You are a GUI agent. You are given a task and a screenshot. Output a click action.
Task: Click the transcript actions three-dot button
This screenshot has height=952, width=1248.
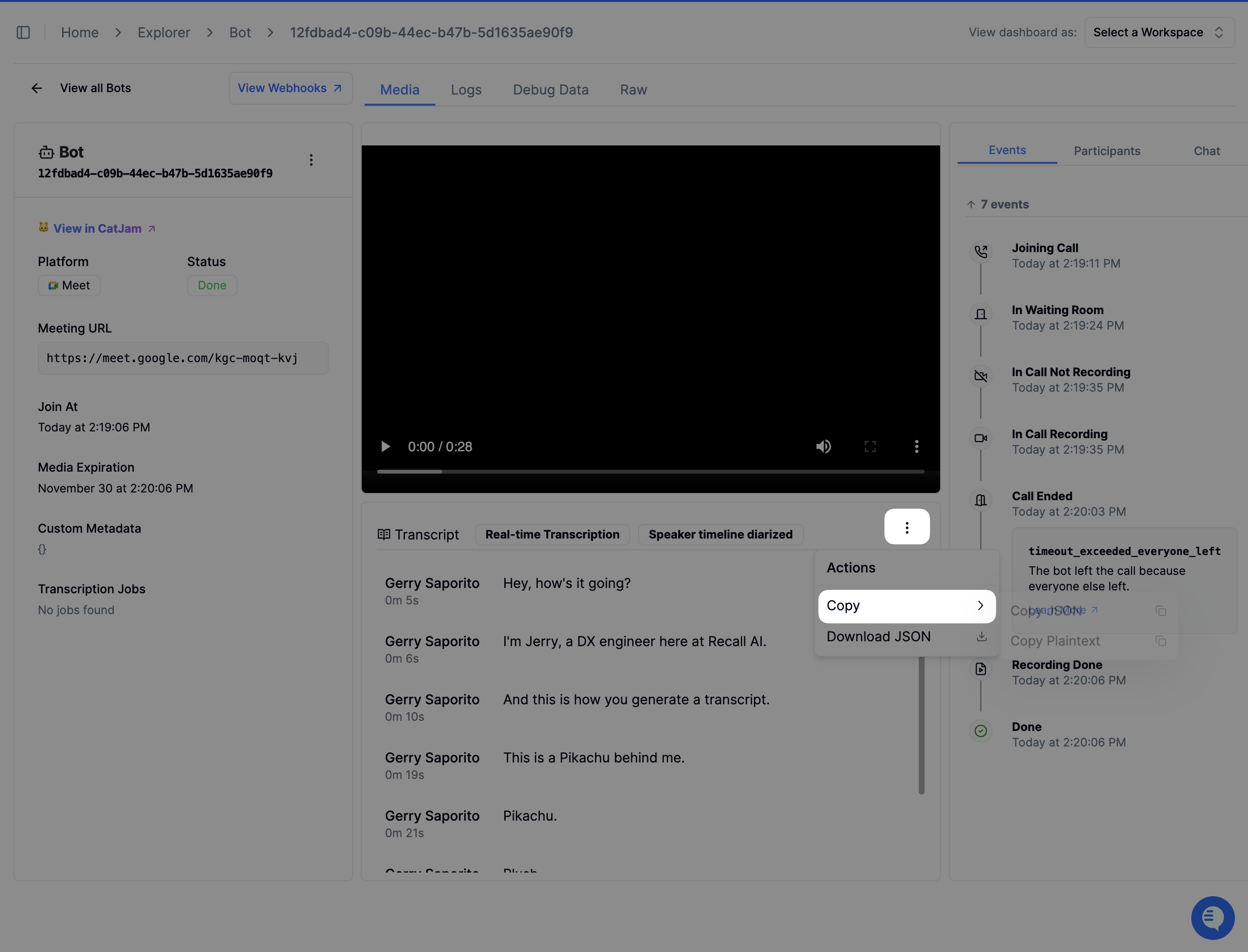(x=907, y=527)
